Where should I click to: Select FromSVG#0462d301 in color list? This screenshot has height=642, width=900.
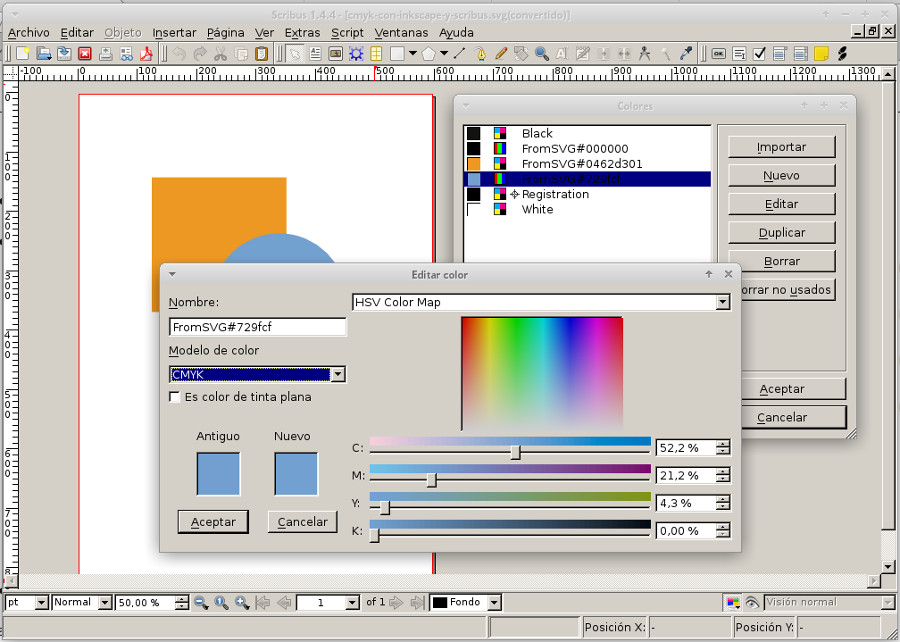[587, 164]
